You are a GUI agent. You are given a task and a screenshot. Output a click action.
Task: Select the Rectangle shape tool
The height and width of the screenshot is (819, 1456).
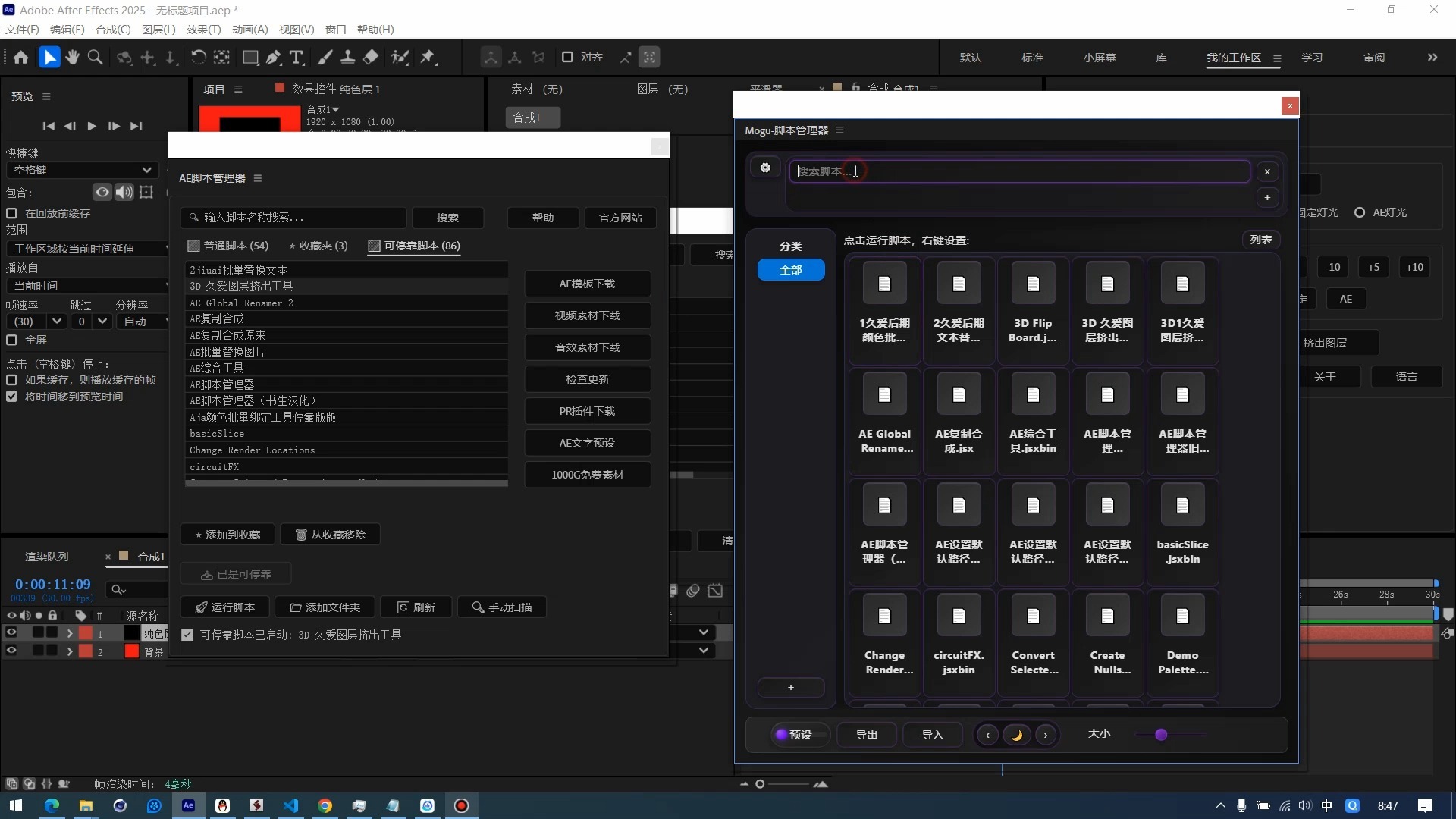click(x=249, y=58)
